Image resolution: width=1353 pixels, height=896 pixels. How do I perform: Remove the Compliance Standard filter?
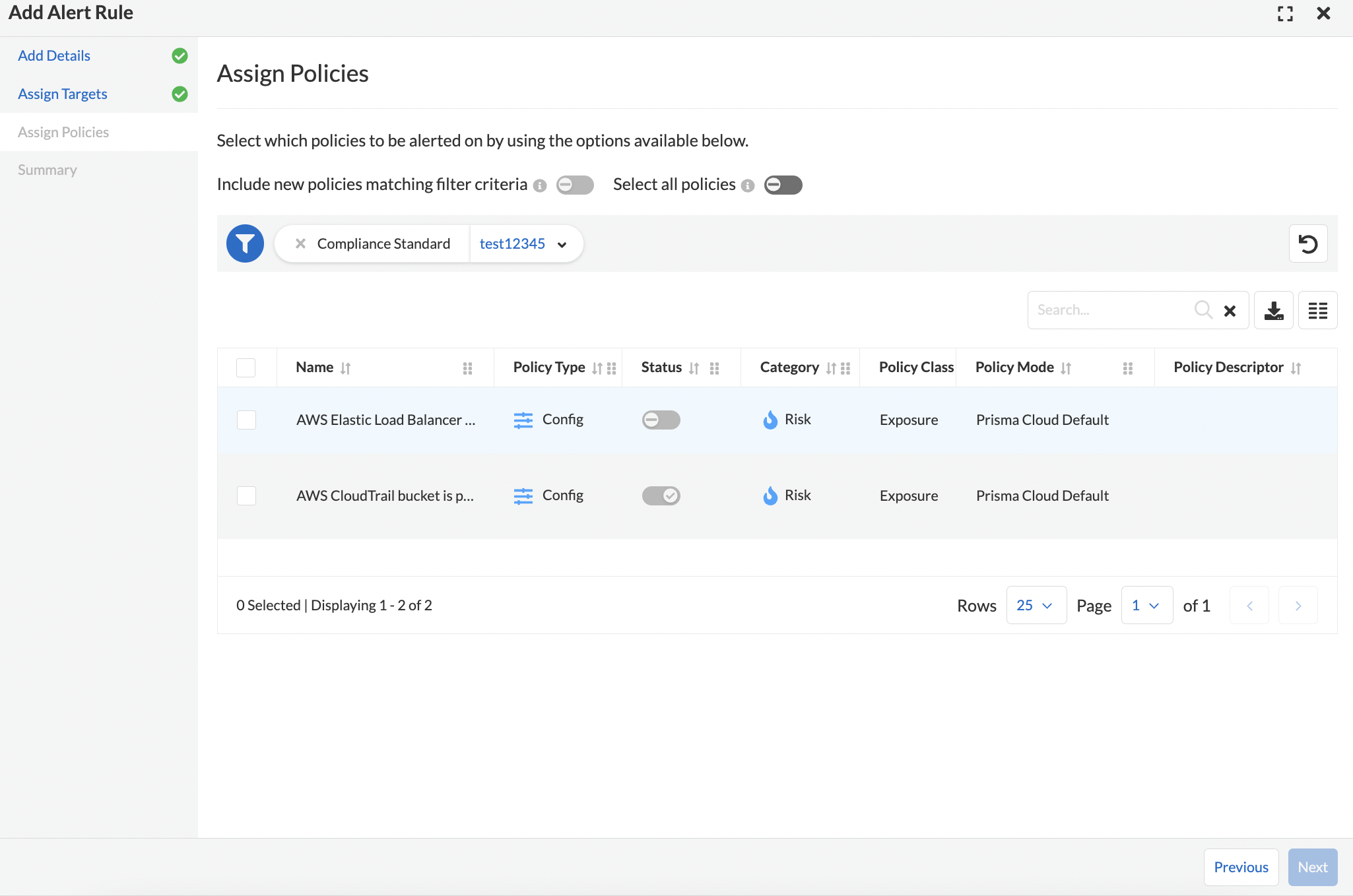tap(301, 243)
